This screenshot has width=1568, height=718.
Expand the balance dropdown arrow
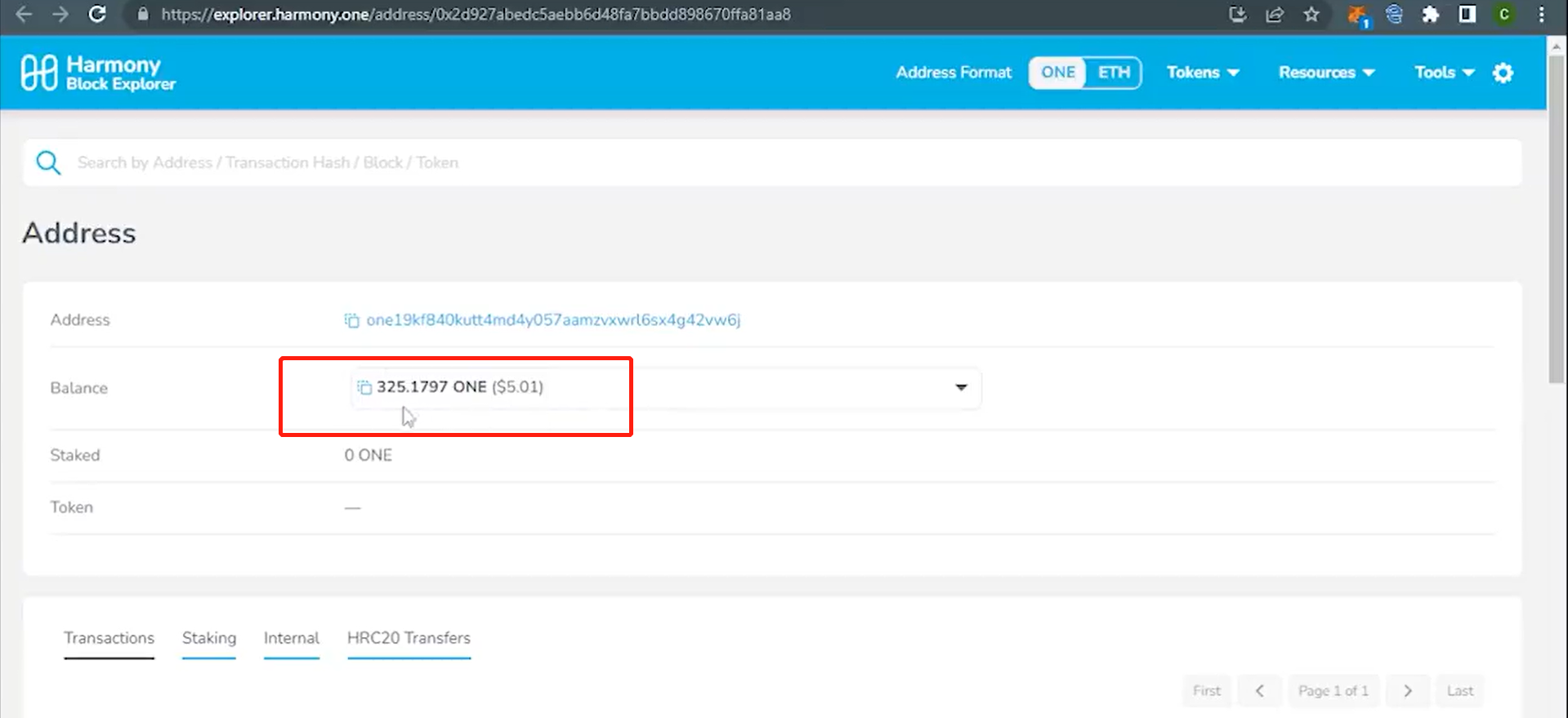pos(961,387)
